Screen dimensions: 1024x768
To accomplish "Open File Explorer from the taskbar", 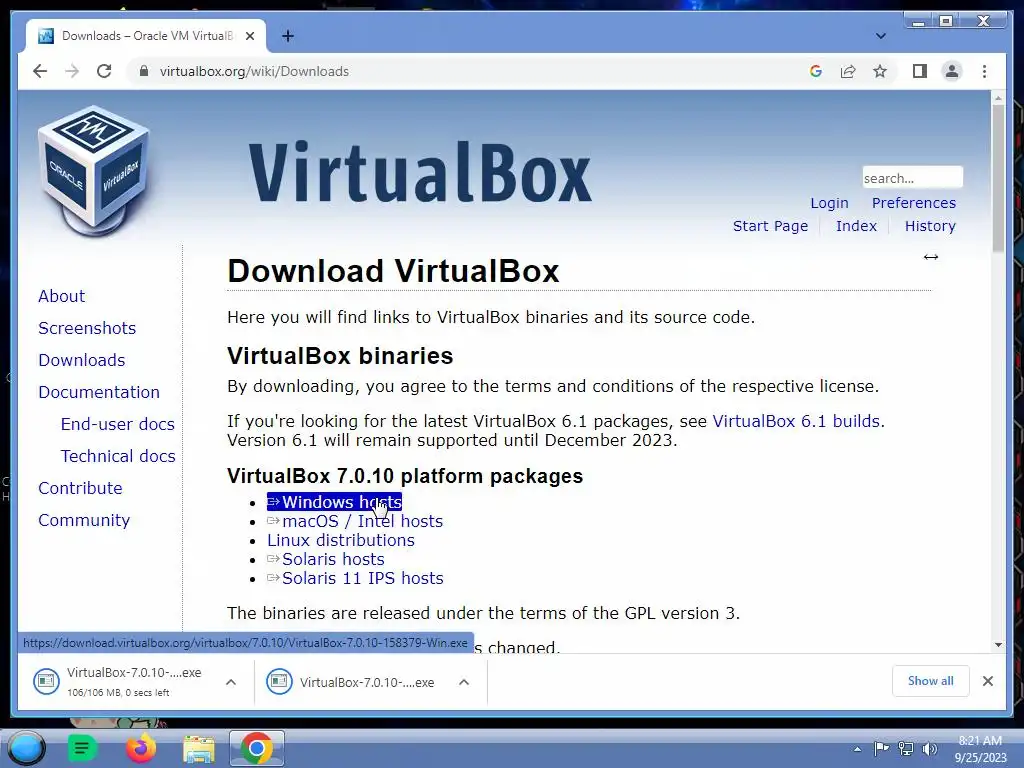I will 199,749.
